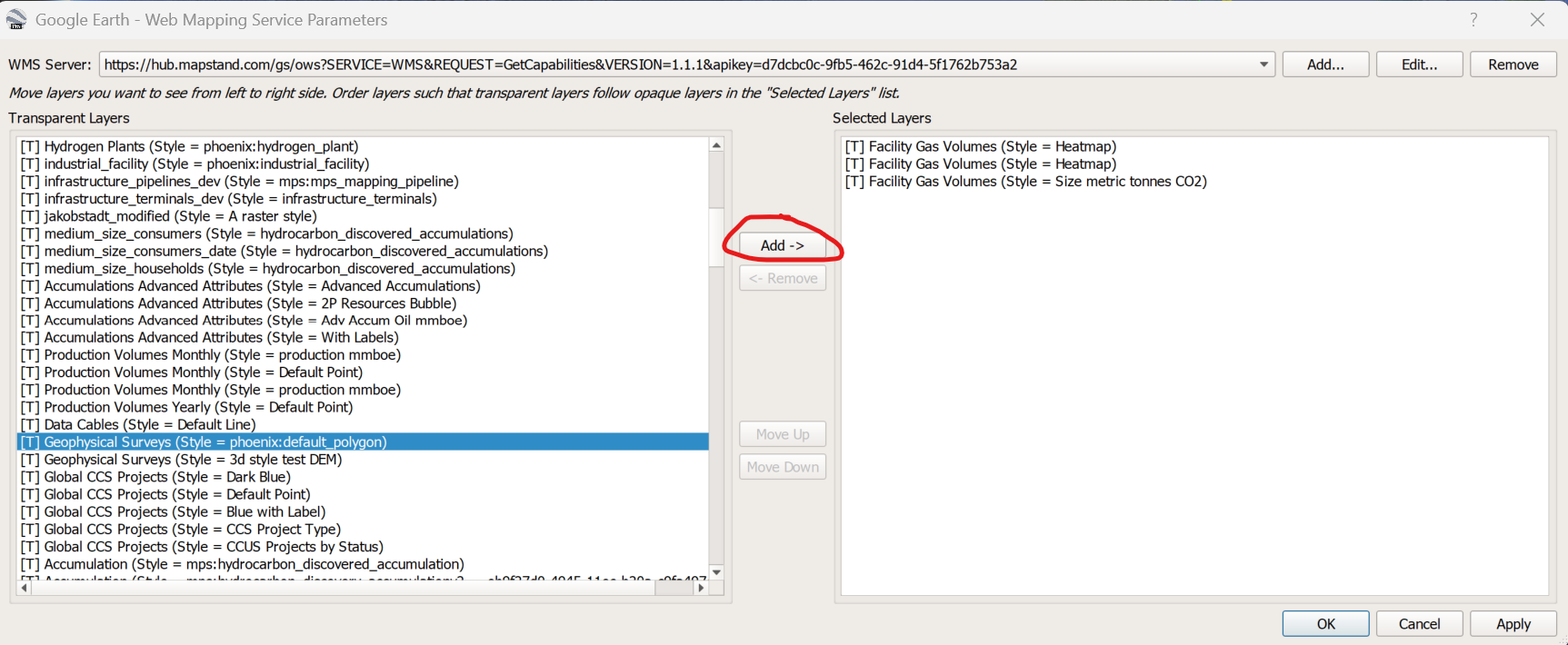1568x645 pixels.
Task: Click the Move Down button
Action: 783,467
